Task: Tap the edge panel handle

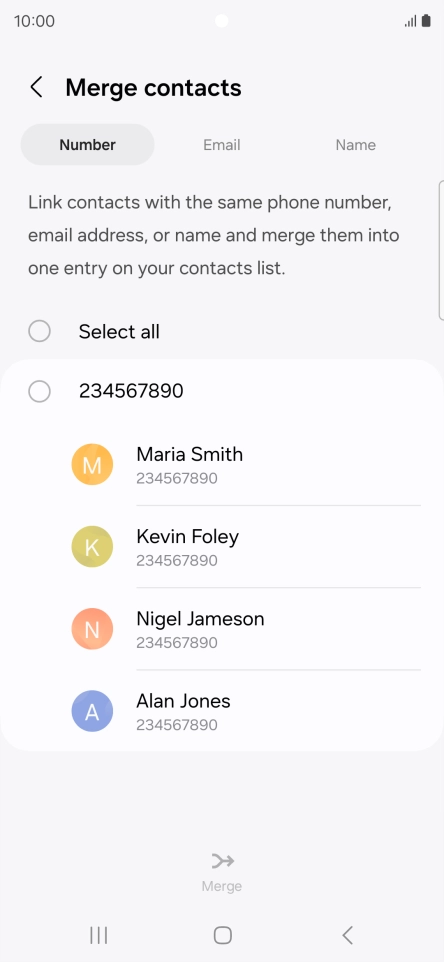Action: coord(441,250)
